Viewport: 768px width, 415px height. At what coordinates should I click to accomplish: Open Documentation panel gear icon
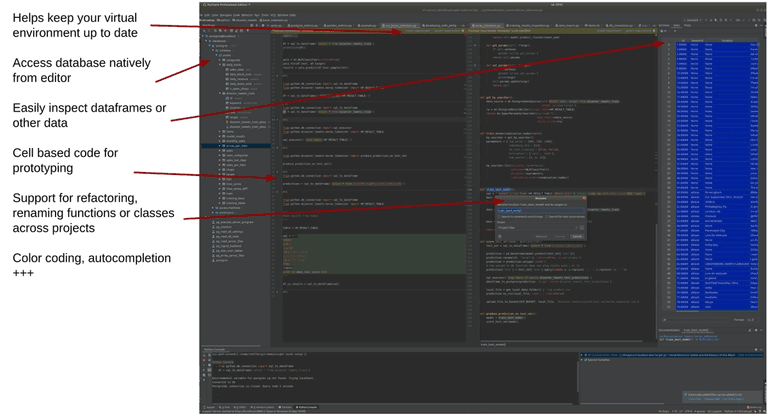tap(756, 330)
